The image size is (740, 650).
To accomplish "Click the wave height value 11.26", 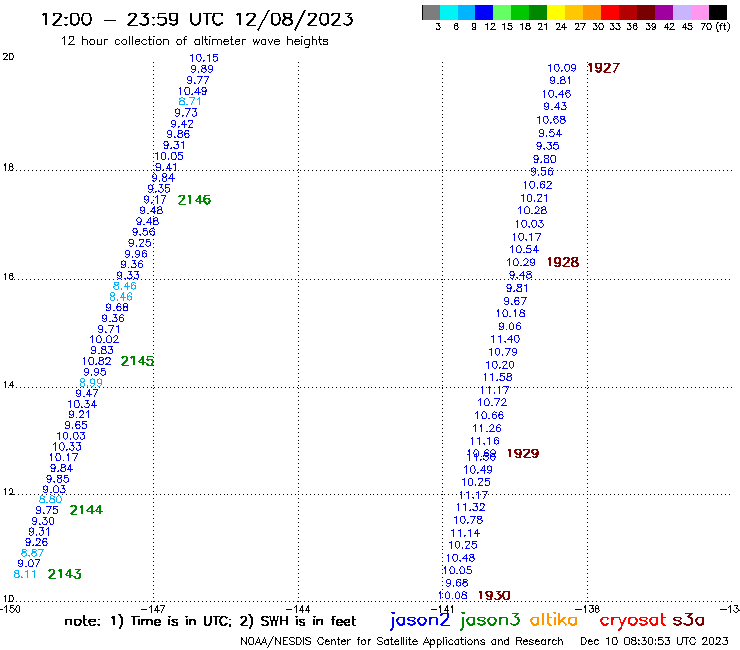I will click(x=487, y=428).
